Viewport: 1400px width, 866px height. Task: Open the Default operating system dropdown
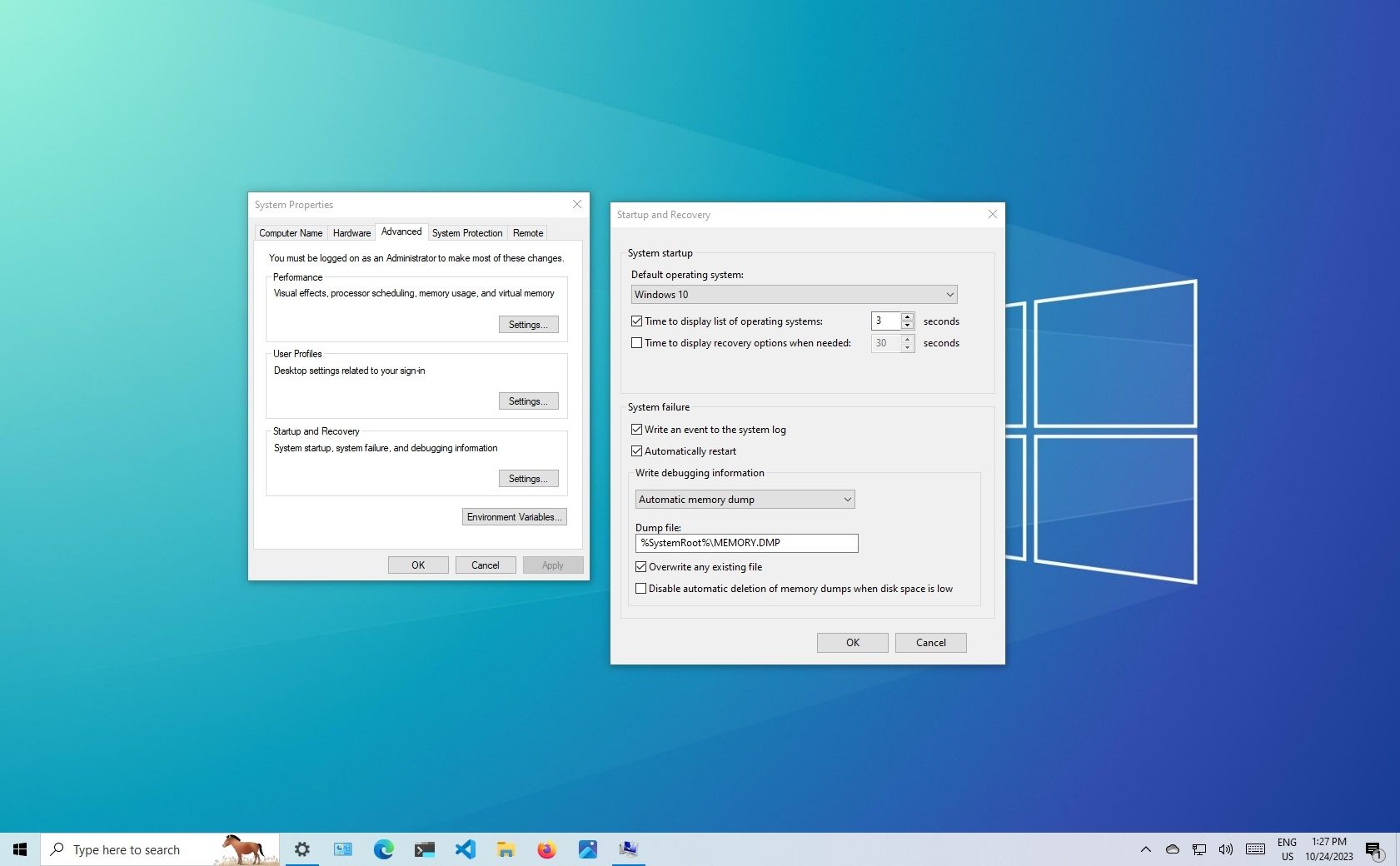(949, 294)
